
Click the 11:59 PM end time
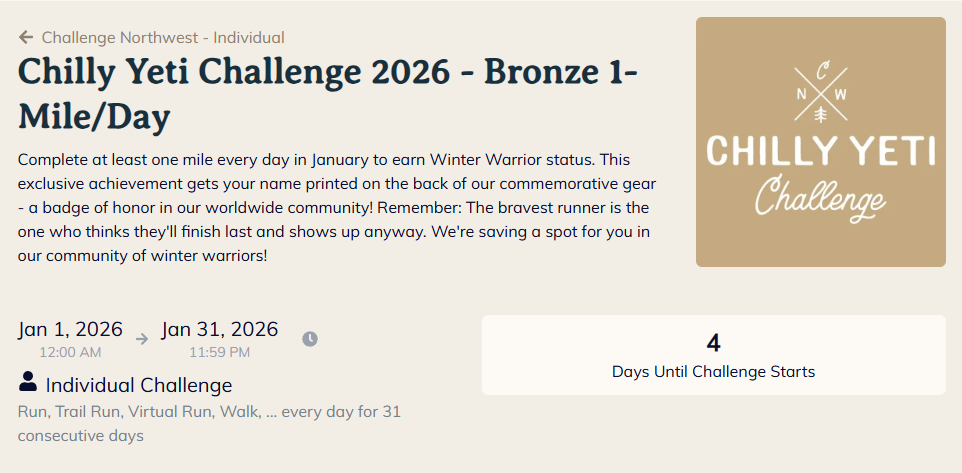(x=220, y=352)
